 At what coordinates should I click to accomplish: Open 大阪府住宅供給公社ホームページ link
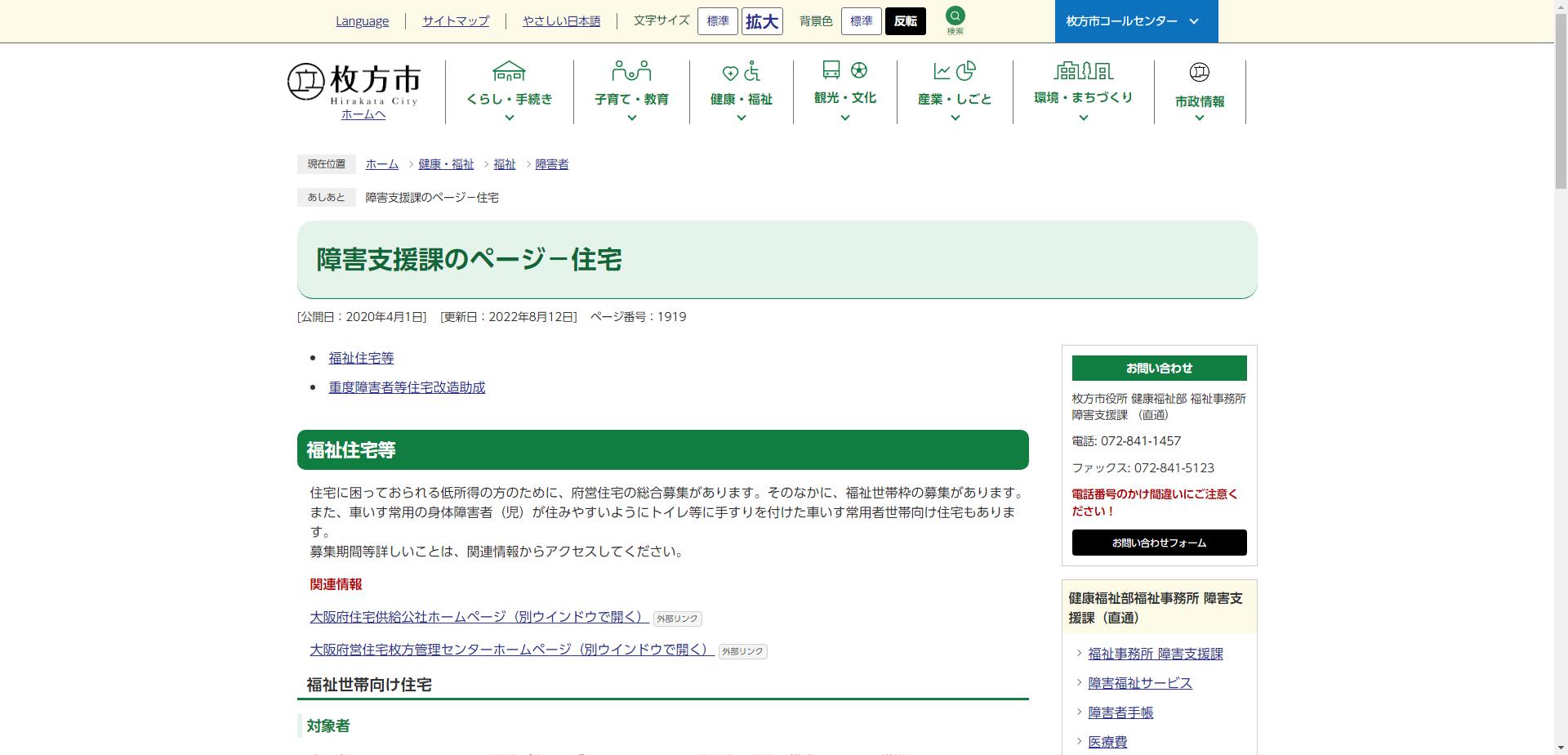pos(479,617)
